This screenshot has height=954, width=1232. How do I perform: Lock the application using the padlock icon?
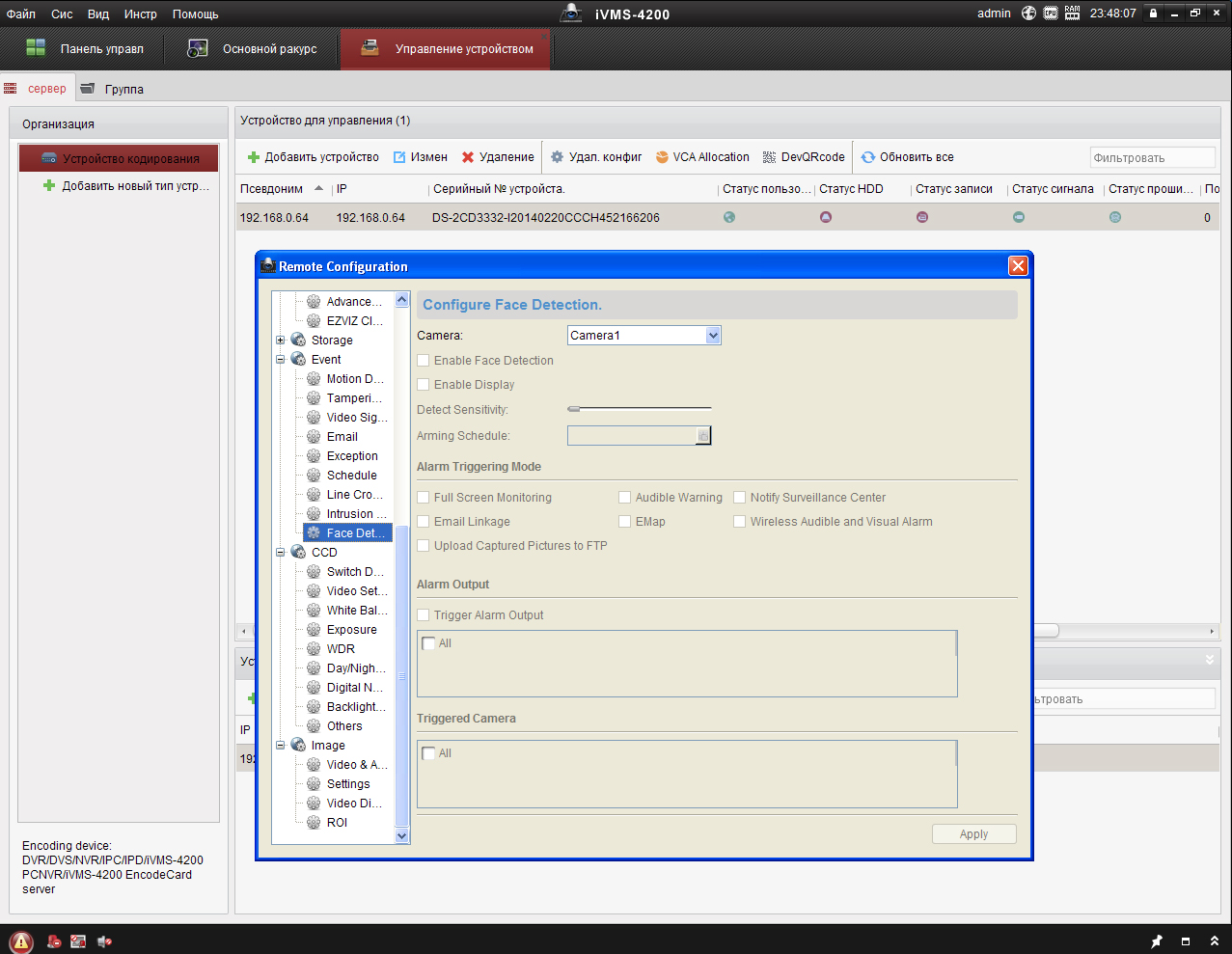point(1153,14)
